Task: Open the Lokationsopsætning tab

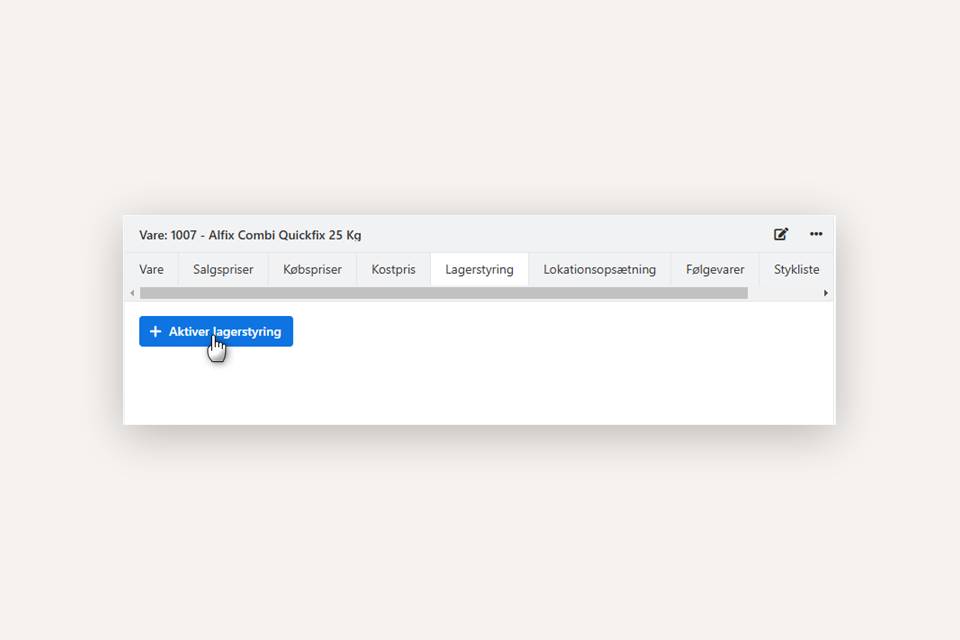Action: [x=599, y=269]
